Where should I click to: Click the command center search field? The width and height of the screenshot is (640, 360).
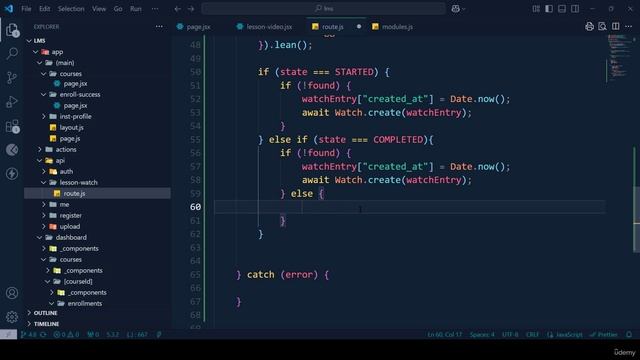pyautogui.click(x=324, y=9)
